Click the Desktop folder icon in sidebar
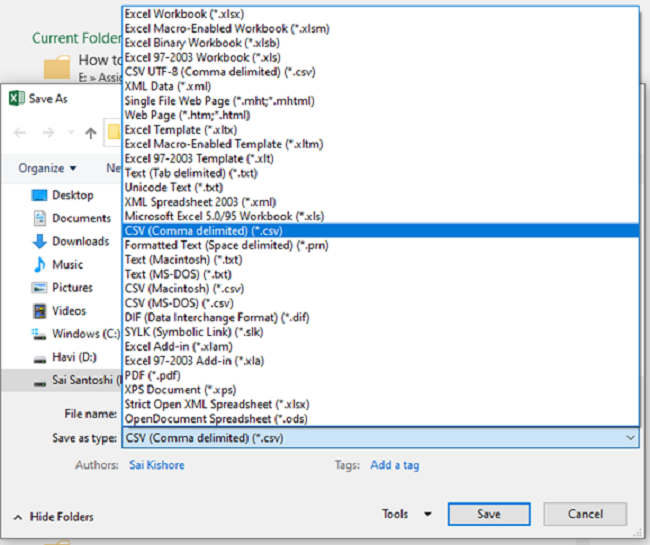 click(x=39, y=195)
